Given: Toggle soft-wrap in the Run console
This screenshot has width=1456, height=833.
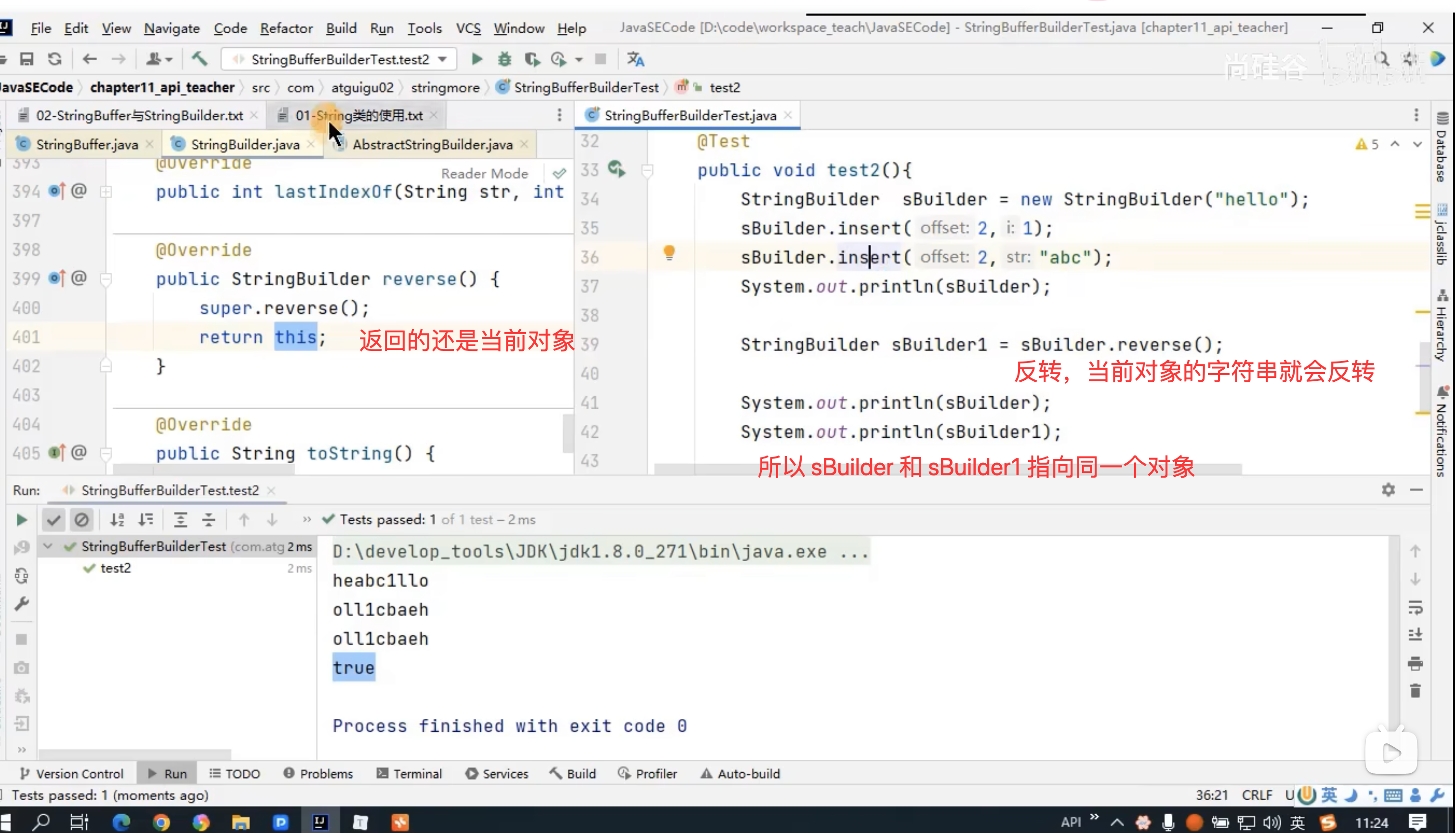Looking at the screenshot, I should [x=1415, y=607].
